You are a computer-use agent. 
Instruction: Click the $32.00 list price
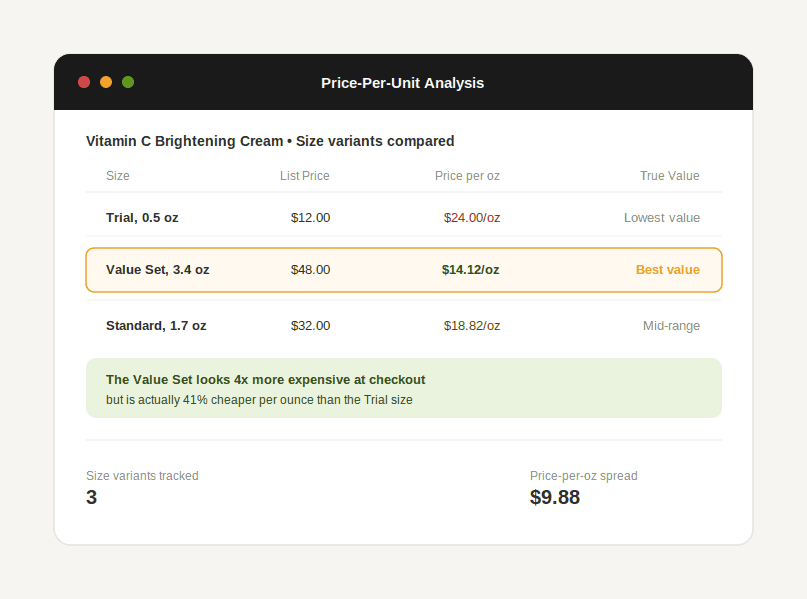pos(310,326)
